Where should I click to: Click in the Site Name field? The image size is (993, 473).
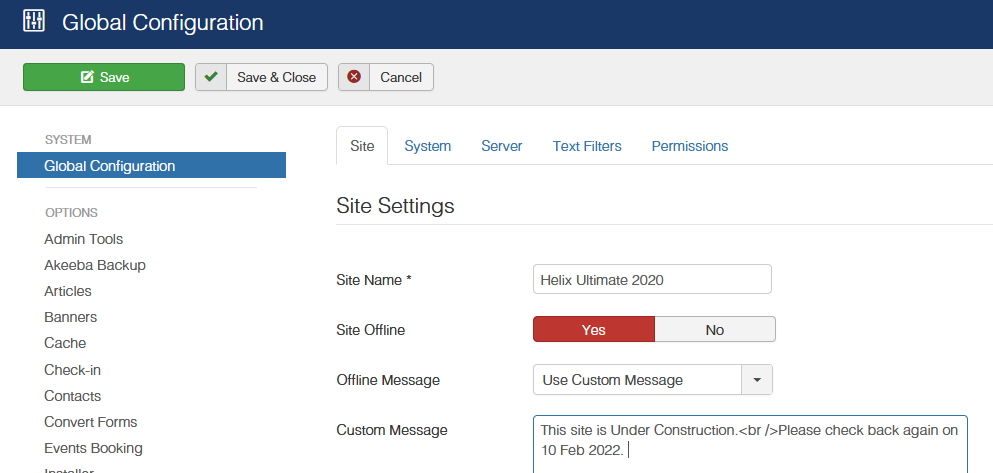[652, 280]
